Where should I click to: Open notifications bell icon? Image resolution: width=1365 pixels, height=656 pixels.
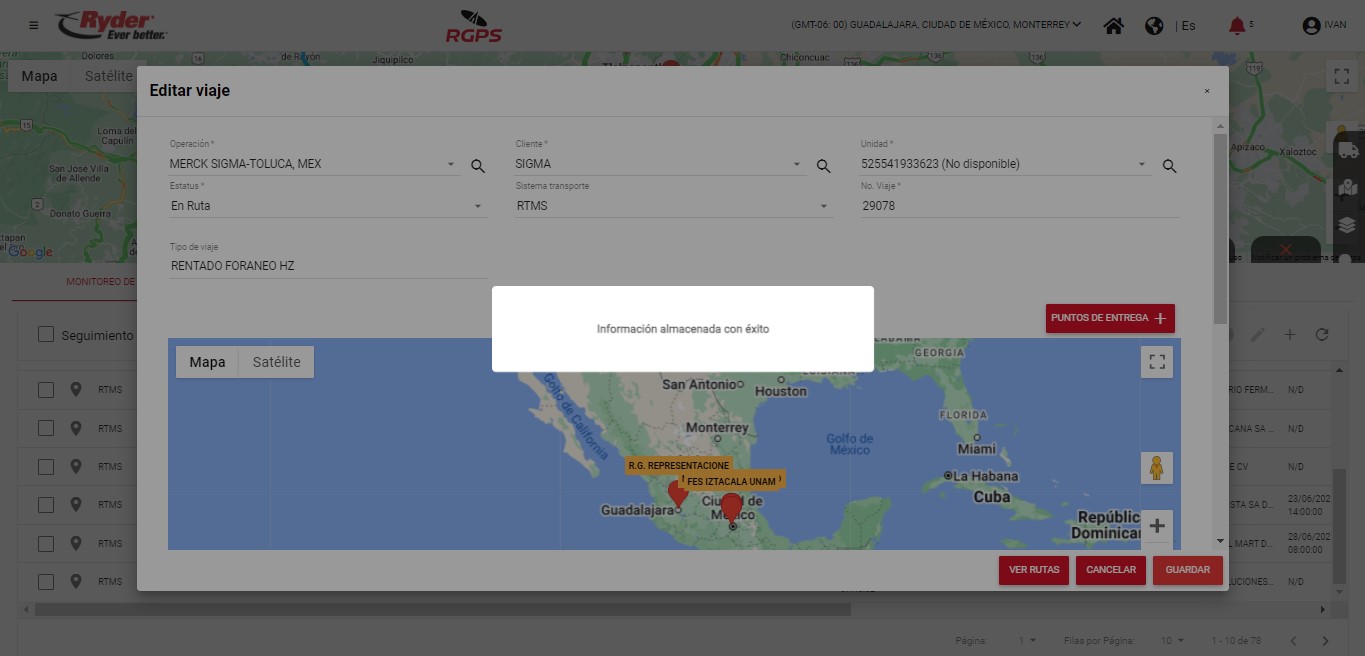point(1237,26)
